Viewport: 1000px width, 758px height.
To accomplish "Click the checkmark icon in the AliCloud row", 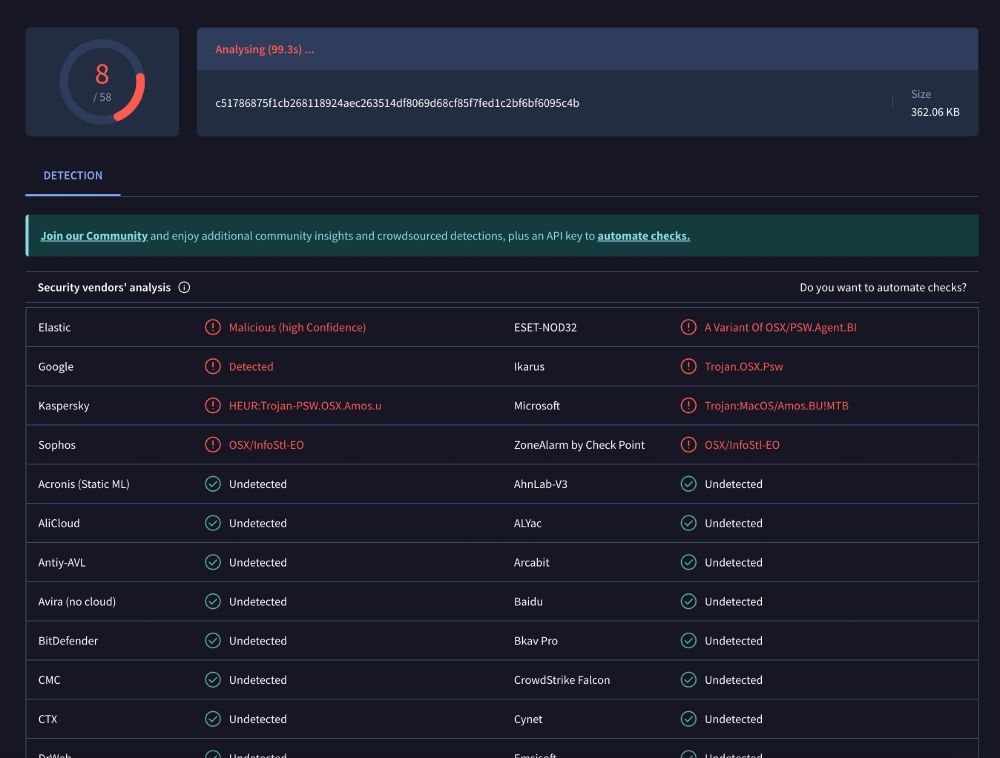I will point(212,523).
